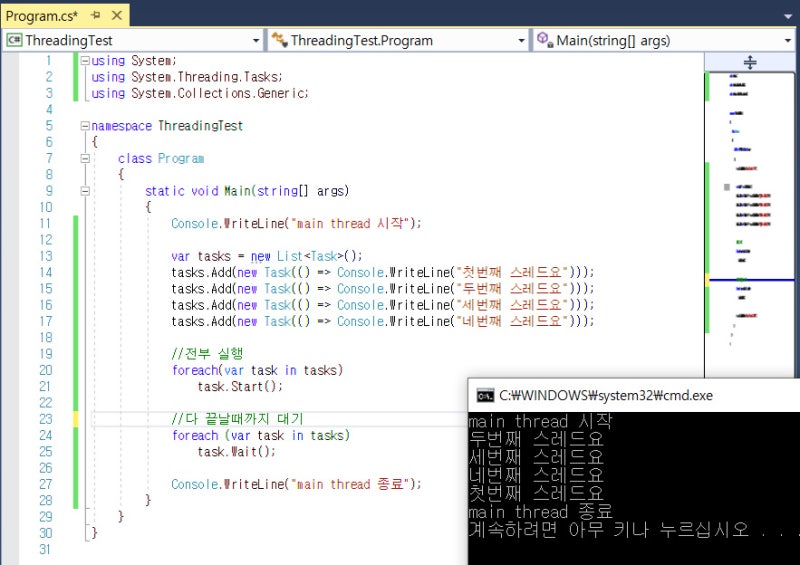Collapse the class Program block
This screenshot has height=565, width=800.
(84, 159)
